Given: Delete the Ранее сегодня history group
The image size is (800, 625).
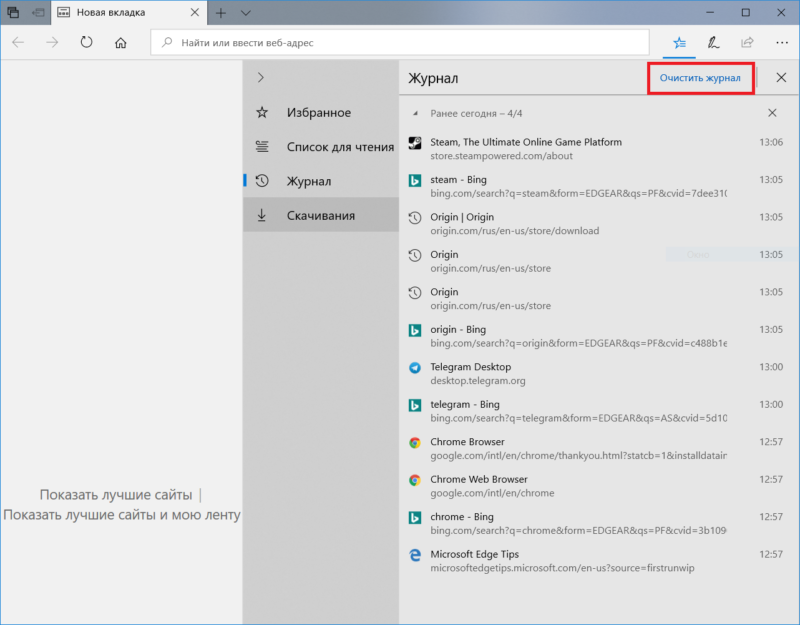Looking at the screenshot, I should 772,113.
